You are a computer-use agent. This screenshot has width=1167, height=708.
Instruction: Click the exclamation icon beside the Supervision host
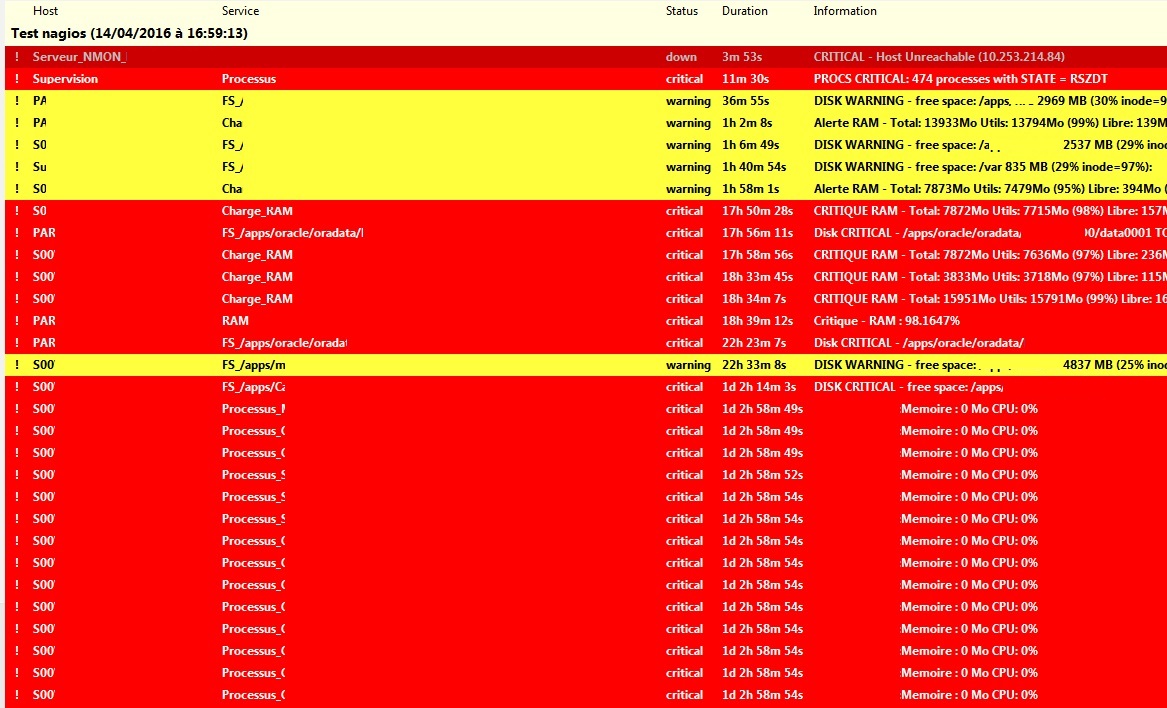coord(17,79)
